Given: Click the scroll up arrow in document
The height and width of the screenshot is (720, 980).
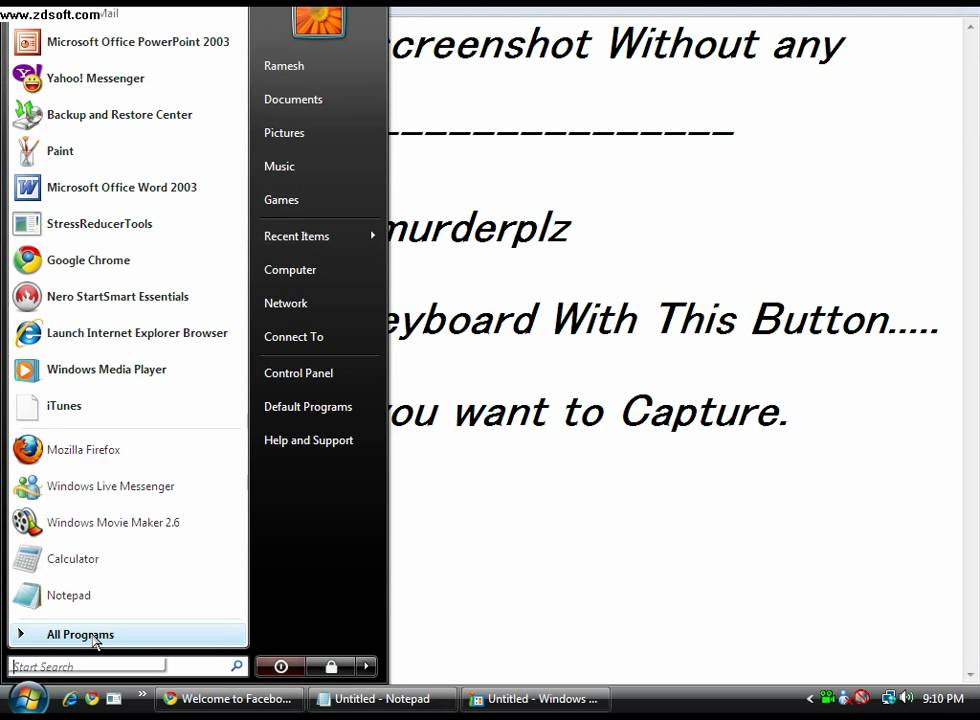Looking at the screenshot, I should [x=971, y=27].
